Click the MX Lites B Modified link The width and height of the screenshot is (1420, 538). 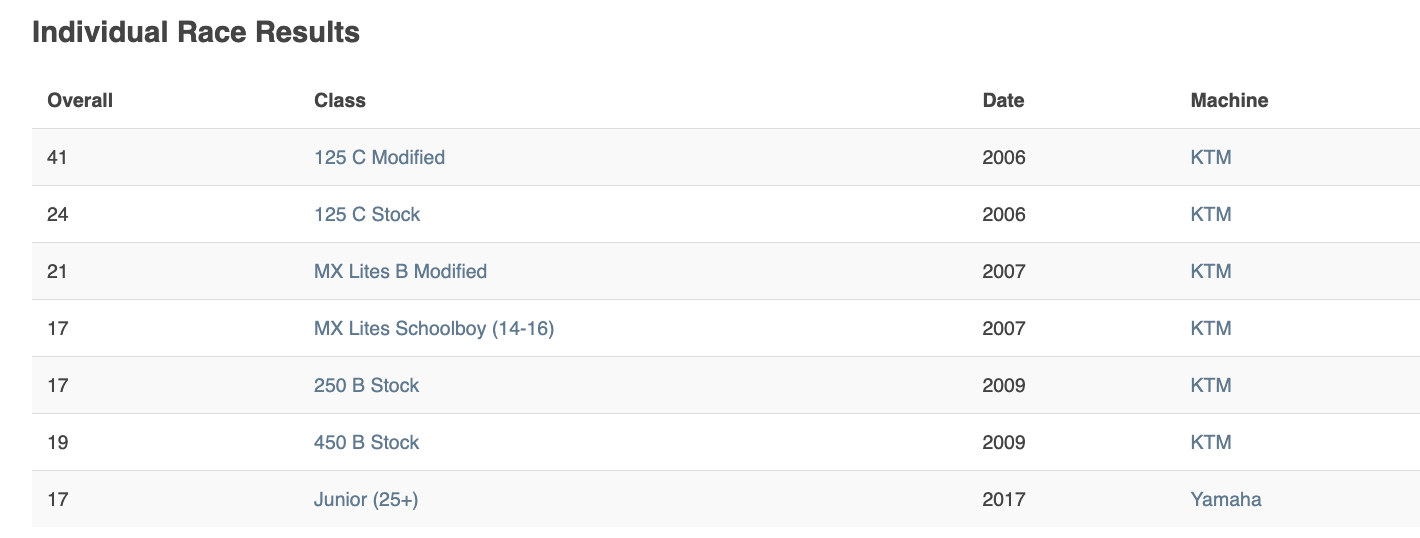coord(400,272)
